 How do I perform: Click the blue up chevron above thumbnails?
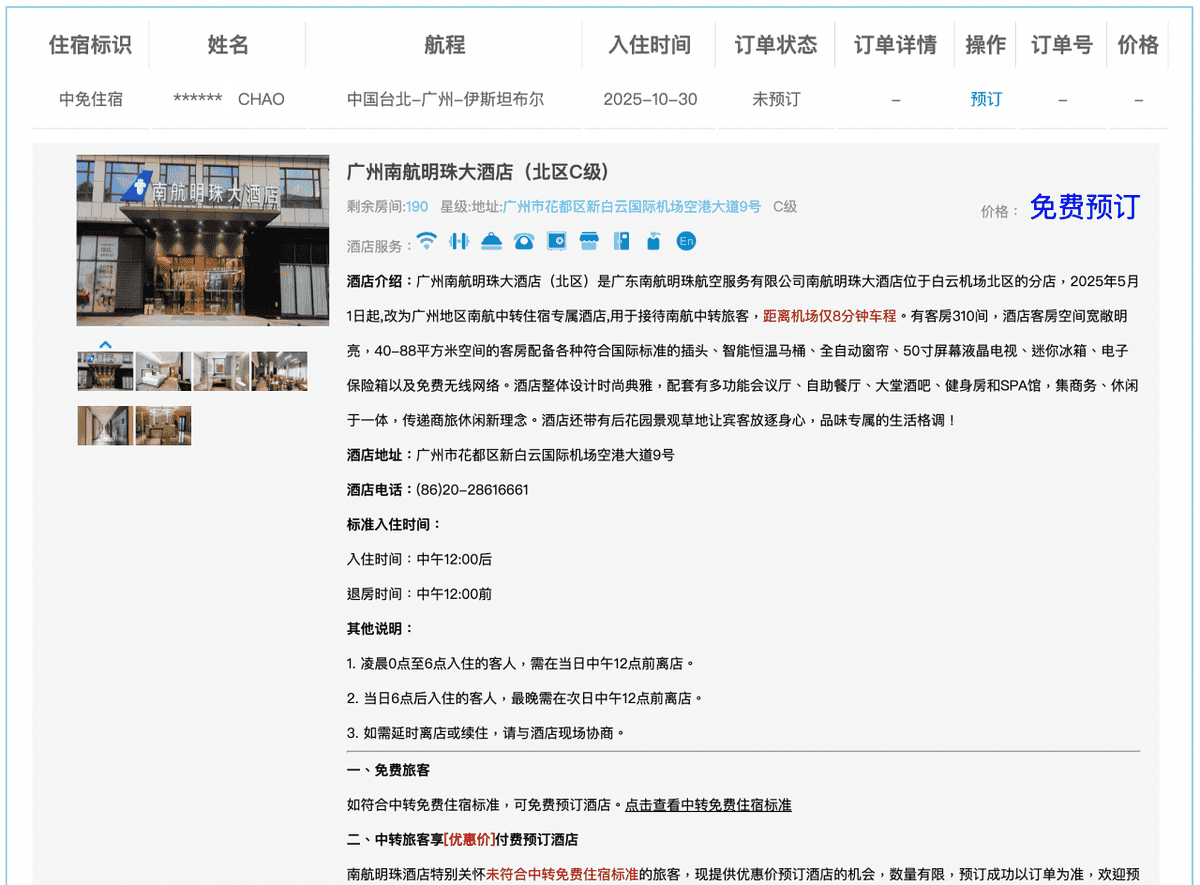click(x=105, y=345)
